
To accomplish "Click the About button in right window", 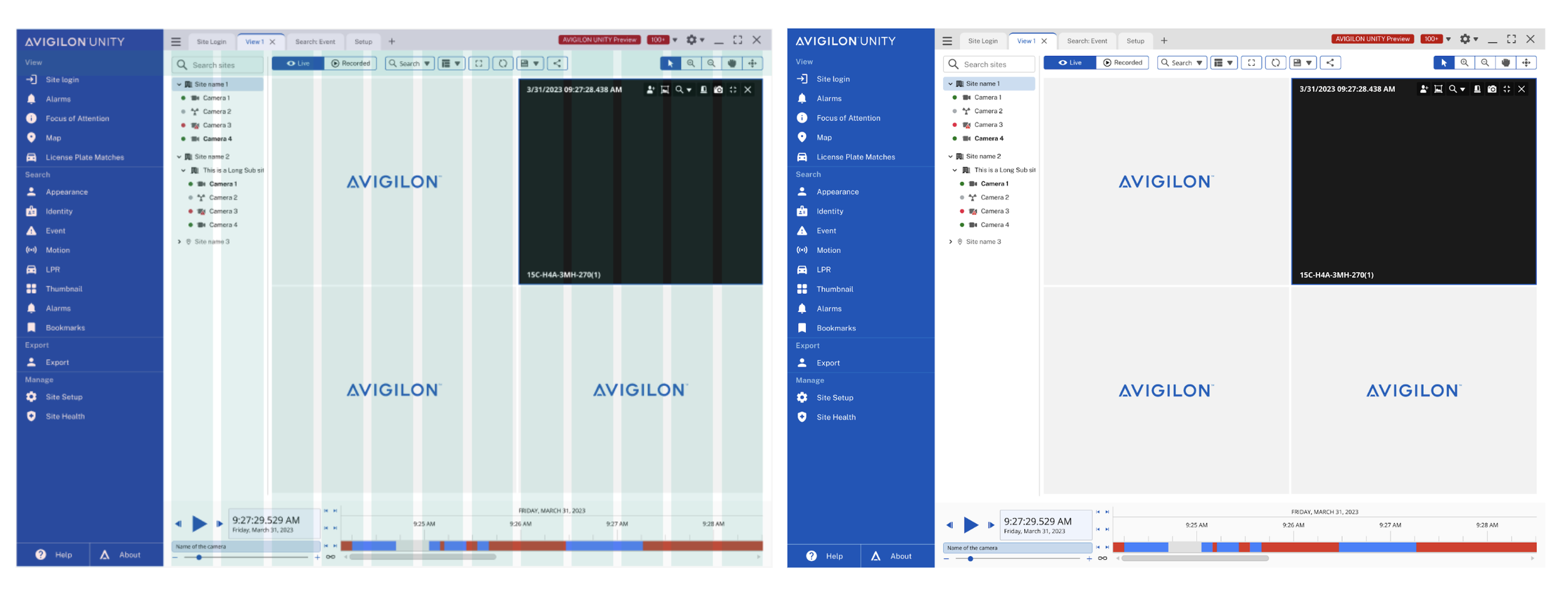I will [898, 556].
